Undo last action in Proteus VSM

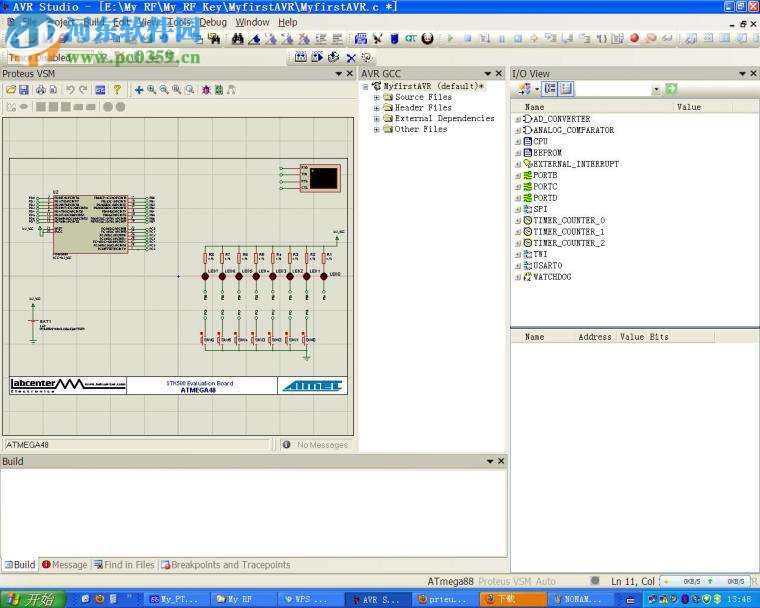(70, 90)
